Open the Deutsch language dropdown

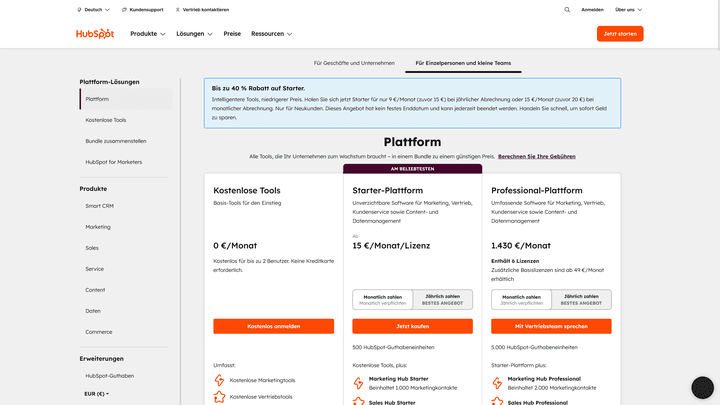[94, 10]
